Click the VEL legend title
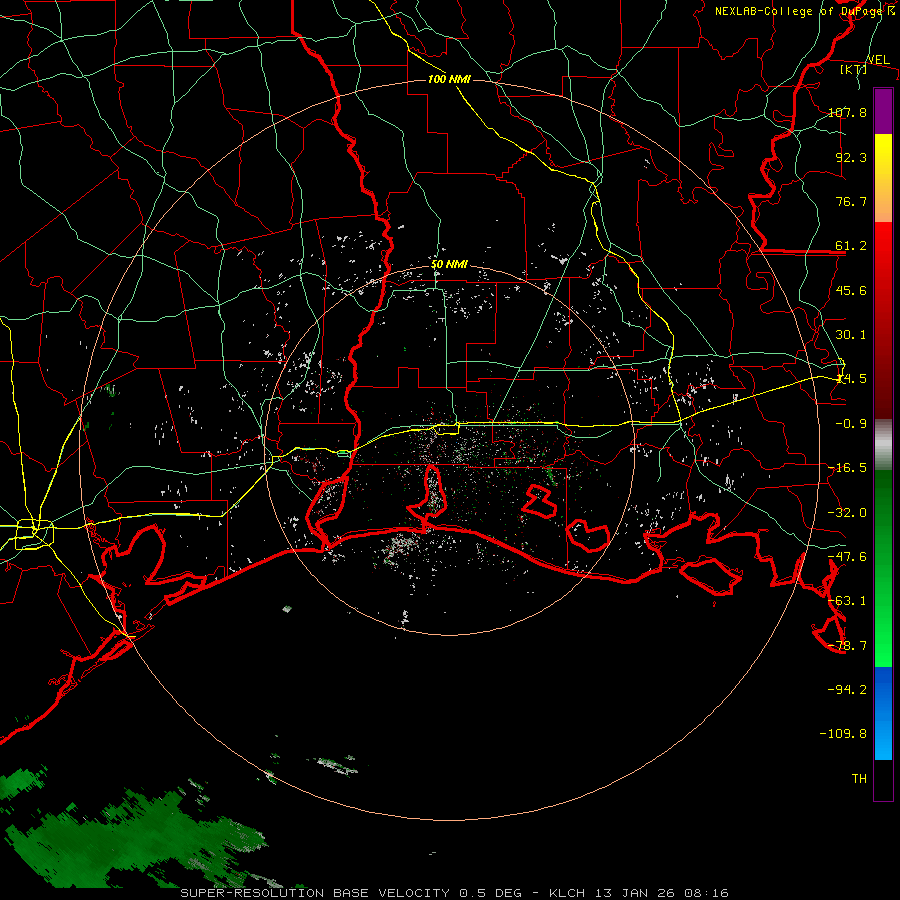Screen dimensions: 900x900 pyautogui.click(x=878, y=60)
